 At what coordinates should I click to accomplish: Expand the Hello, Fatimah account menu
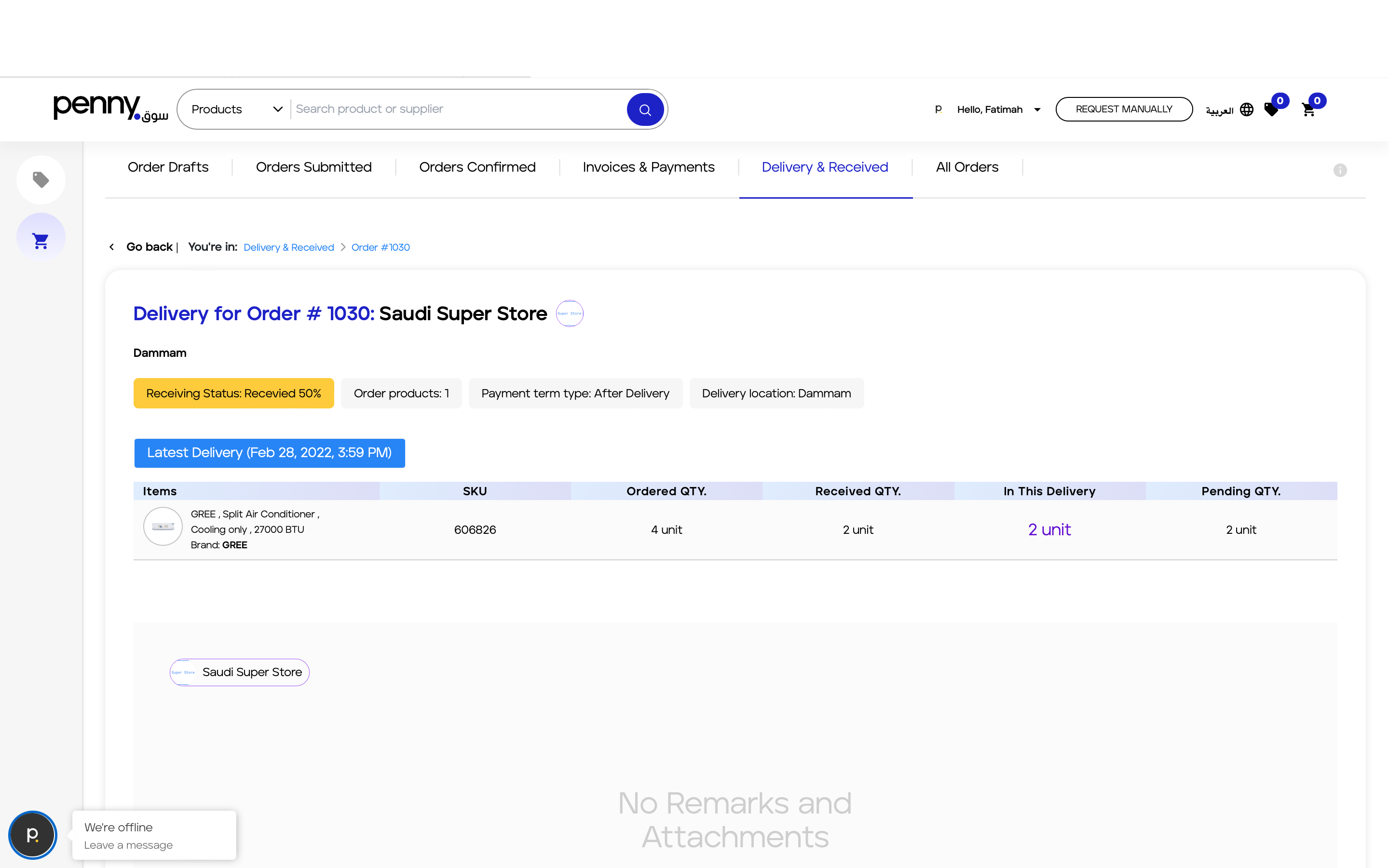coord(999,109)
